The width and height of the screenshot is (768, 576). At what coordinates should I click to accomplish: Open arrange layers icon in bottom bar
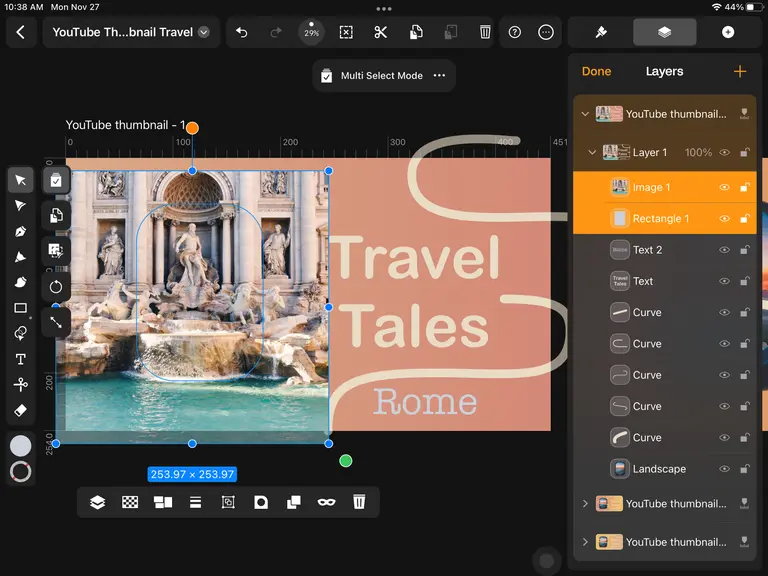[x=97, y=502]
